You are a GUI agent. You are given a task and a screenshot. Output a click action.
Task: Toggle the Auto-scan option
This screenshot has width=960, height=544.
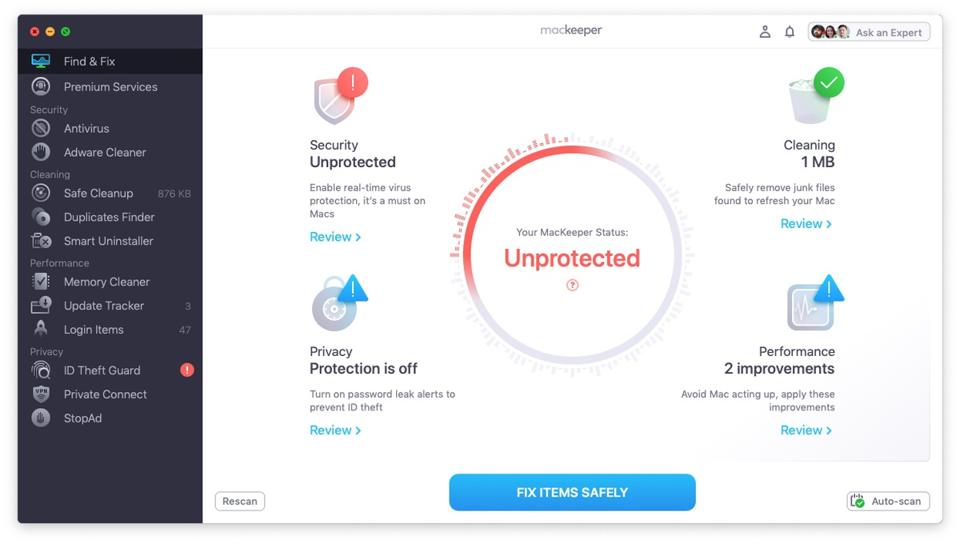pyautogui.click(x=888, y=501)
